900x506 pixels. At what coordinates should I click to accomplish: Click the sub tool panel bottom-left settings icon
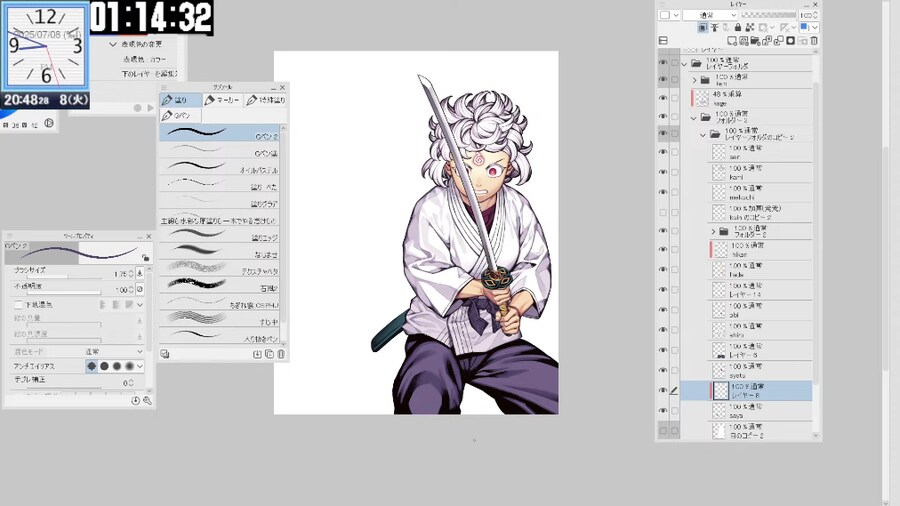pos(165,354)
